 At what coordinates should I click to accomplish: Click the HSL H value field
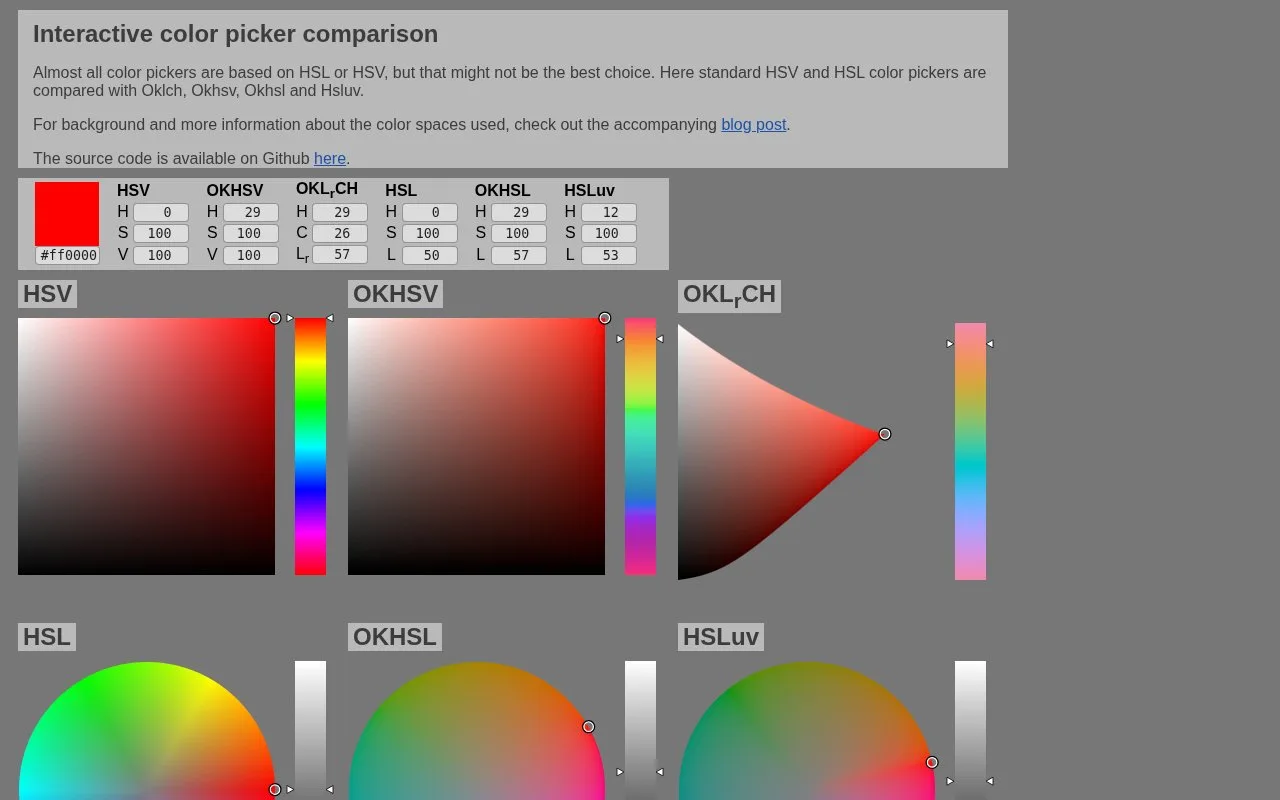pos(430,212)
